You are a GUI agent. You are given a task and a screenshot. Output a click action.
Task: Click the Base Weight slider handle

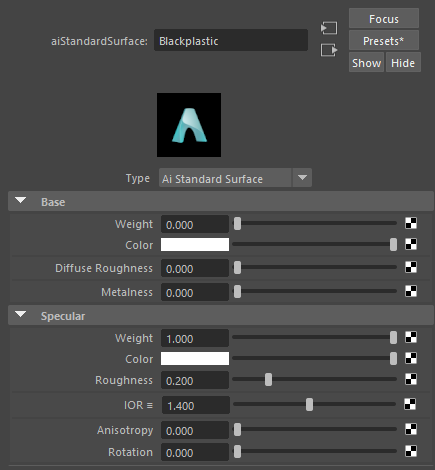(237, 223)
